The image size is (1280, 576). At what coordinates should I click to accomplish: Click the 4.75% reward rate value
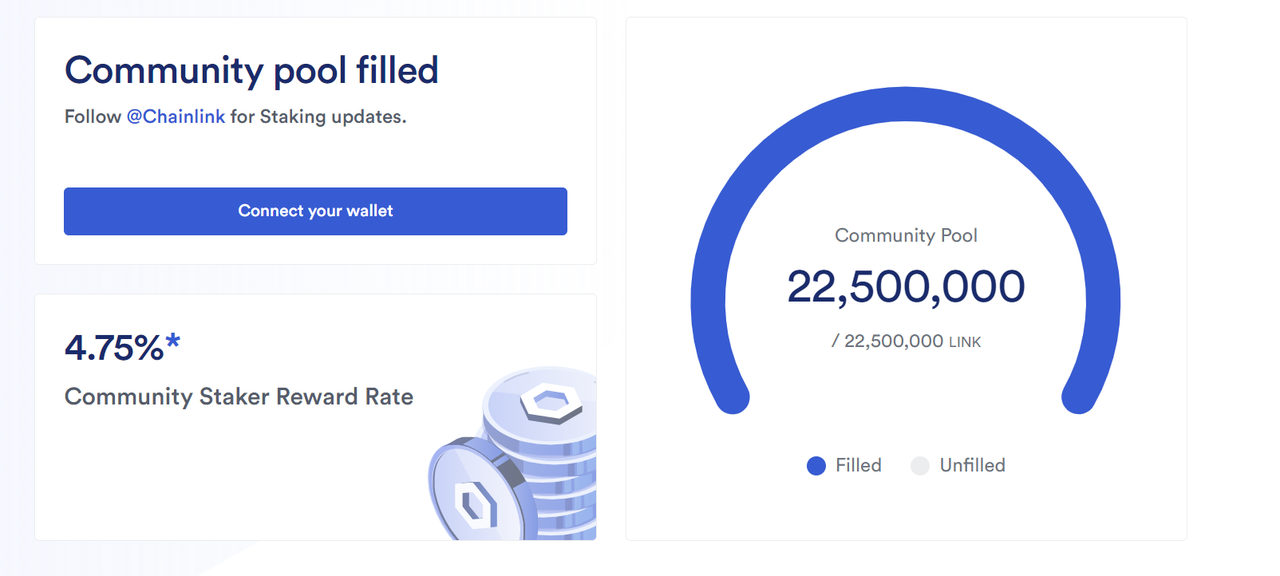point(113,348)
